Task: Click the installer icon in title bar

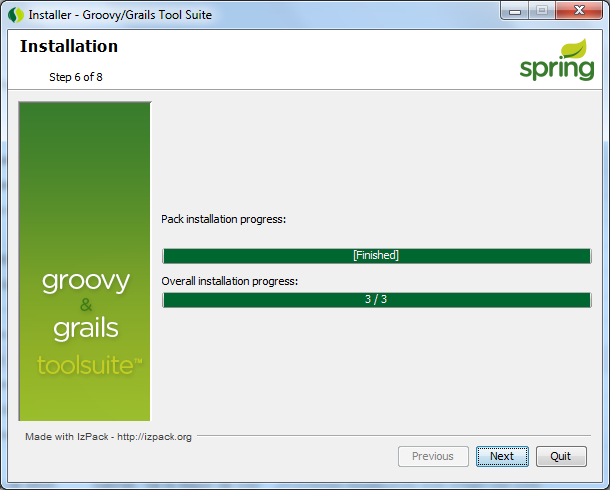Action: click(15, 15)
